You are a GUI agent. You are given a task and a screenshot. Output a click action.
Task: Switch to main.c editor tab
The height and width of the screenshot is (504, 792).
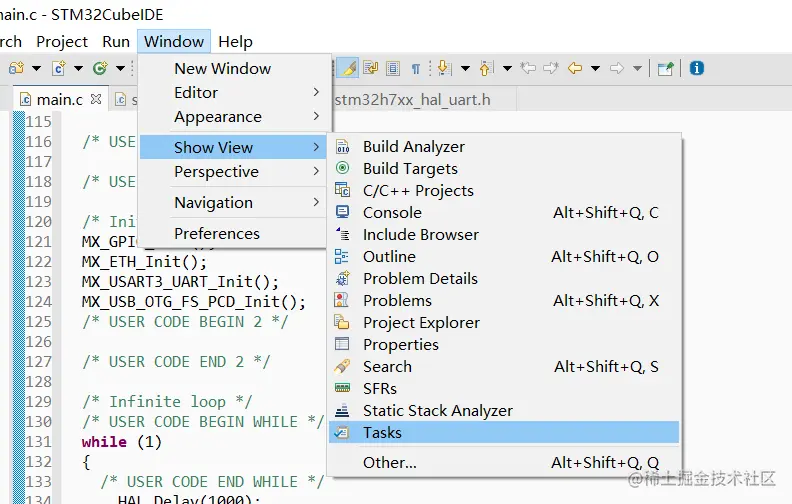pos(59,99)
